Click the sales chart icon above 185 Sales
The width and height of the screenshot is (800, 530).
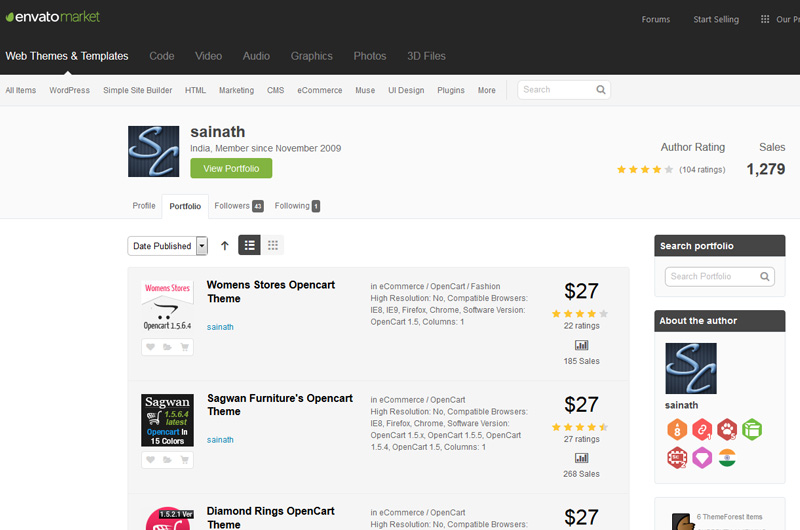[x=582, y=345]
